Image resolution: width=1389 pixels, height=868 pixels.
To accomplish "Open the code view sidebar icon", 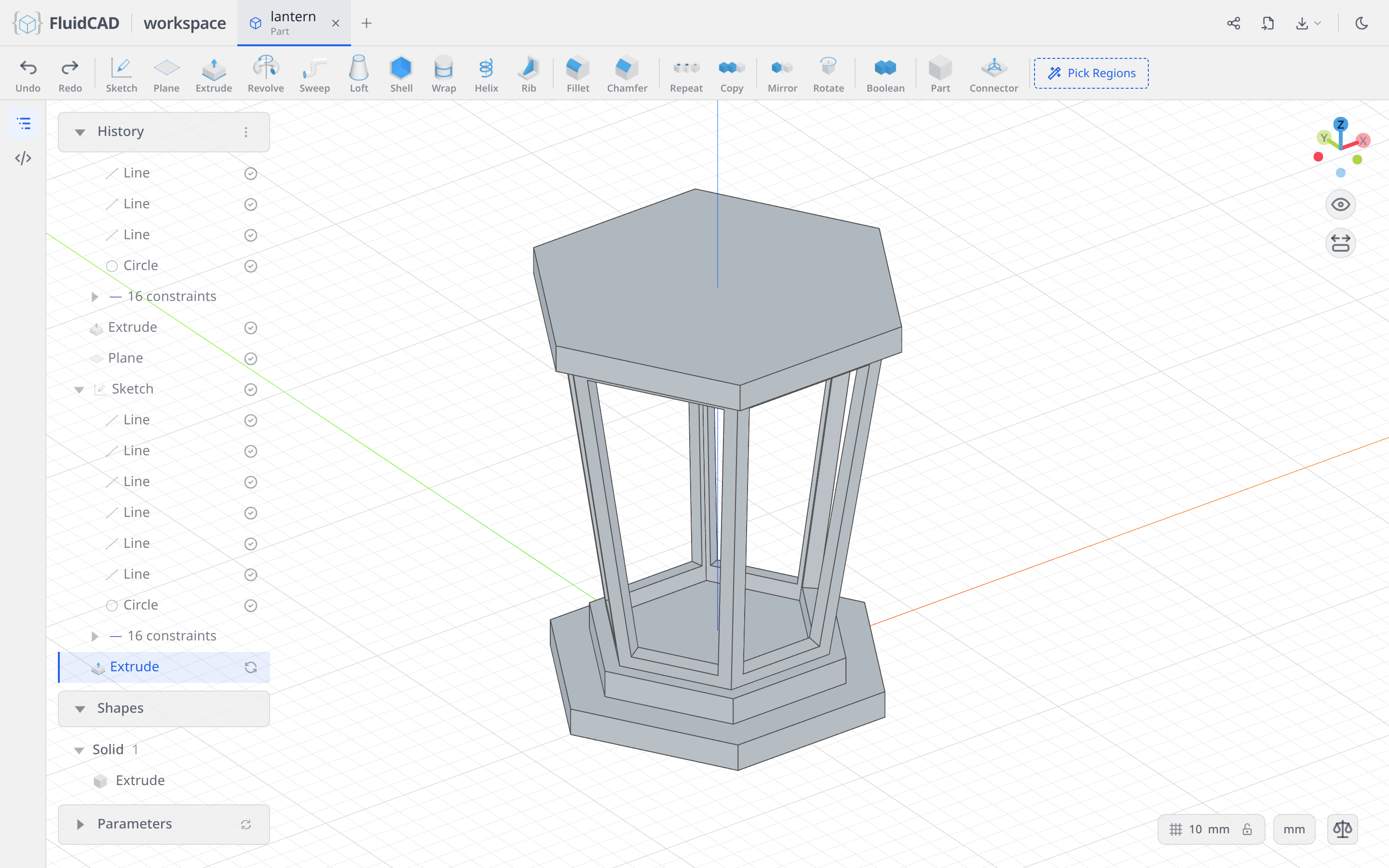I will coord(24,158).
